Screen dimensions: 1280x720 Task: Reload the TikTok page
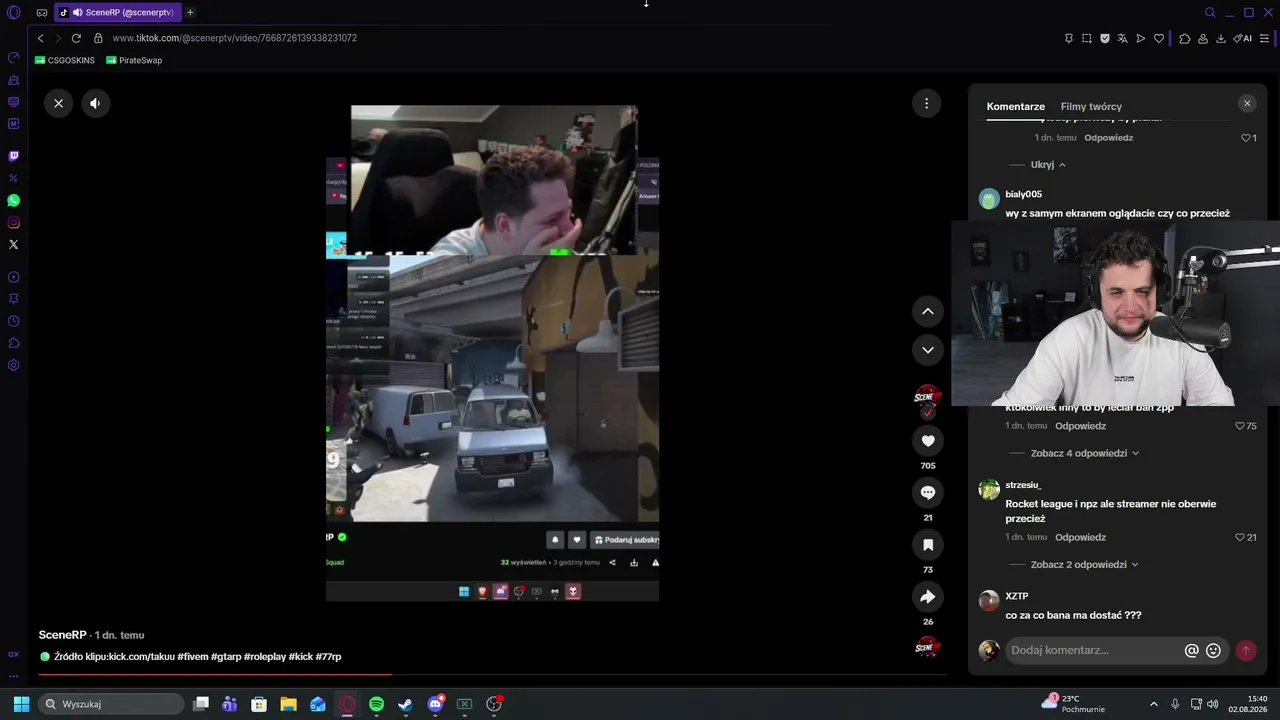76,38
